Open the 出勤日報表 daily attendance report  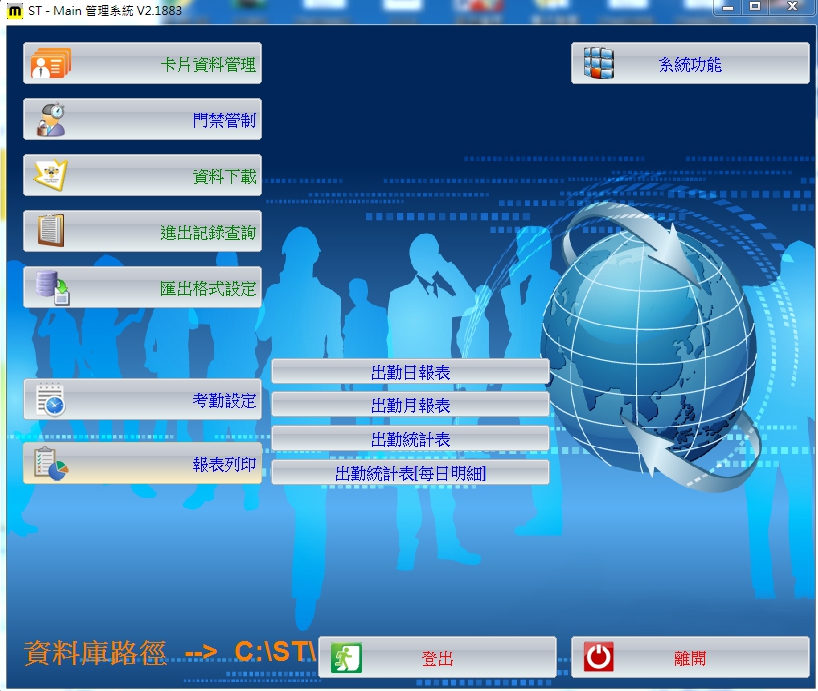coord(410,372)
